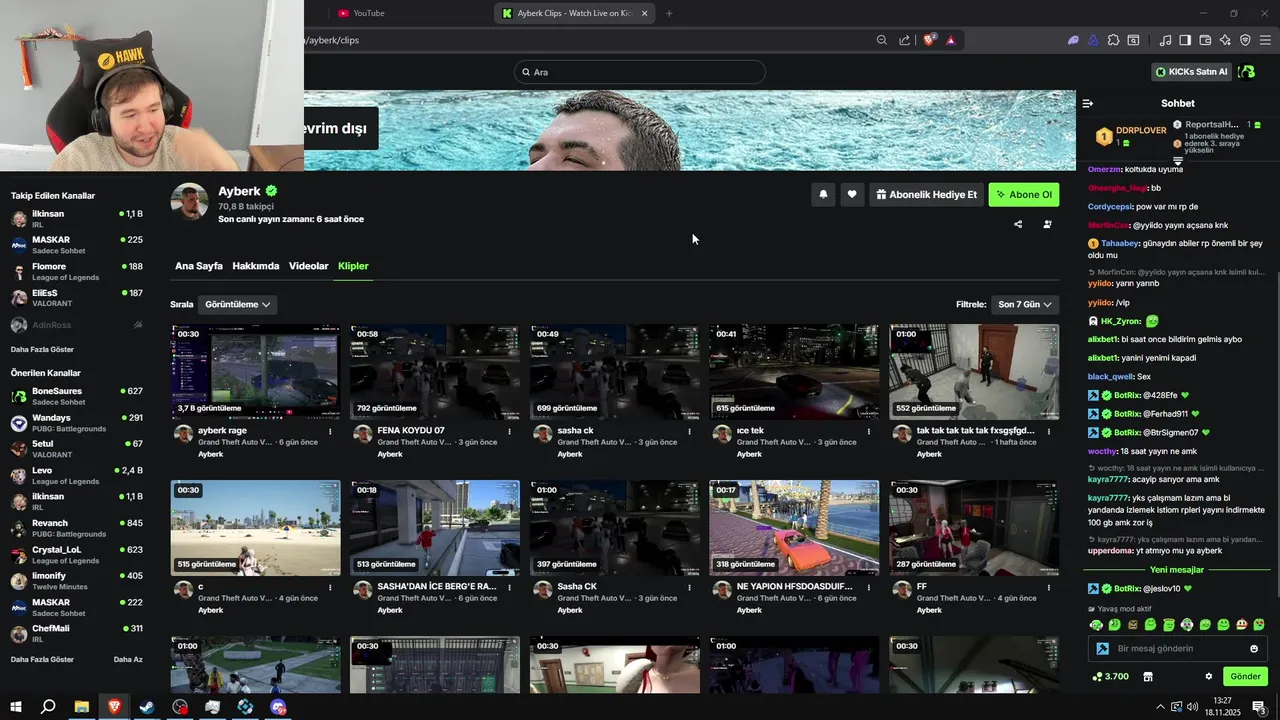This screenshot has width=1280, height=720.
Task: Open the channel points shop icon
Action: tap(1148, 677)
